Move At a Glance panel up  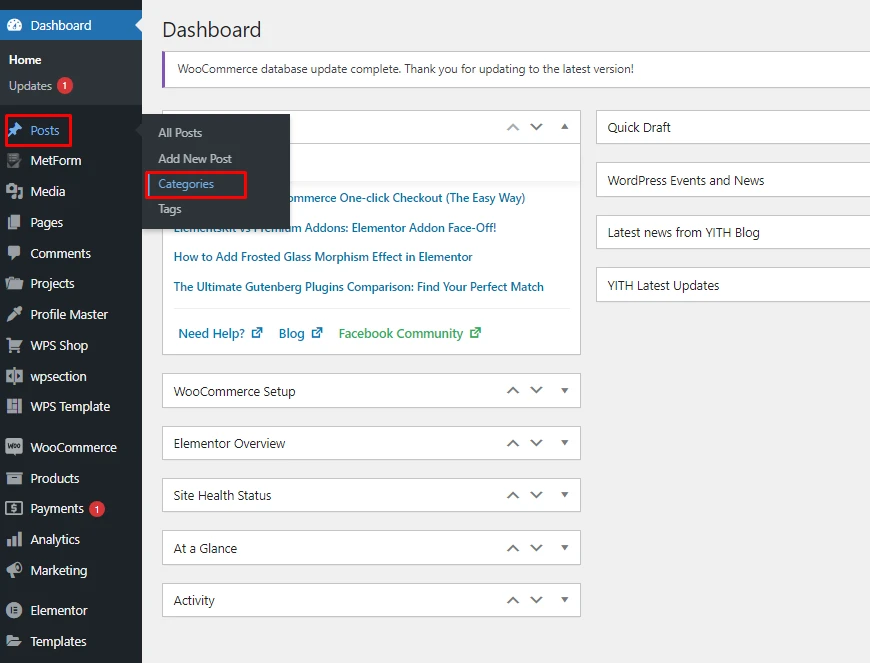click(x=513, y=548)
